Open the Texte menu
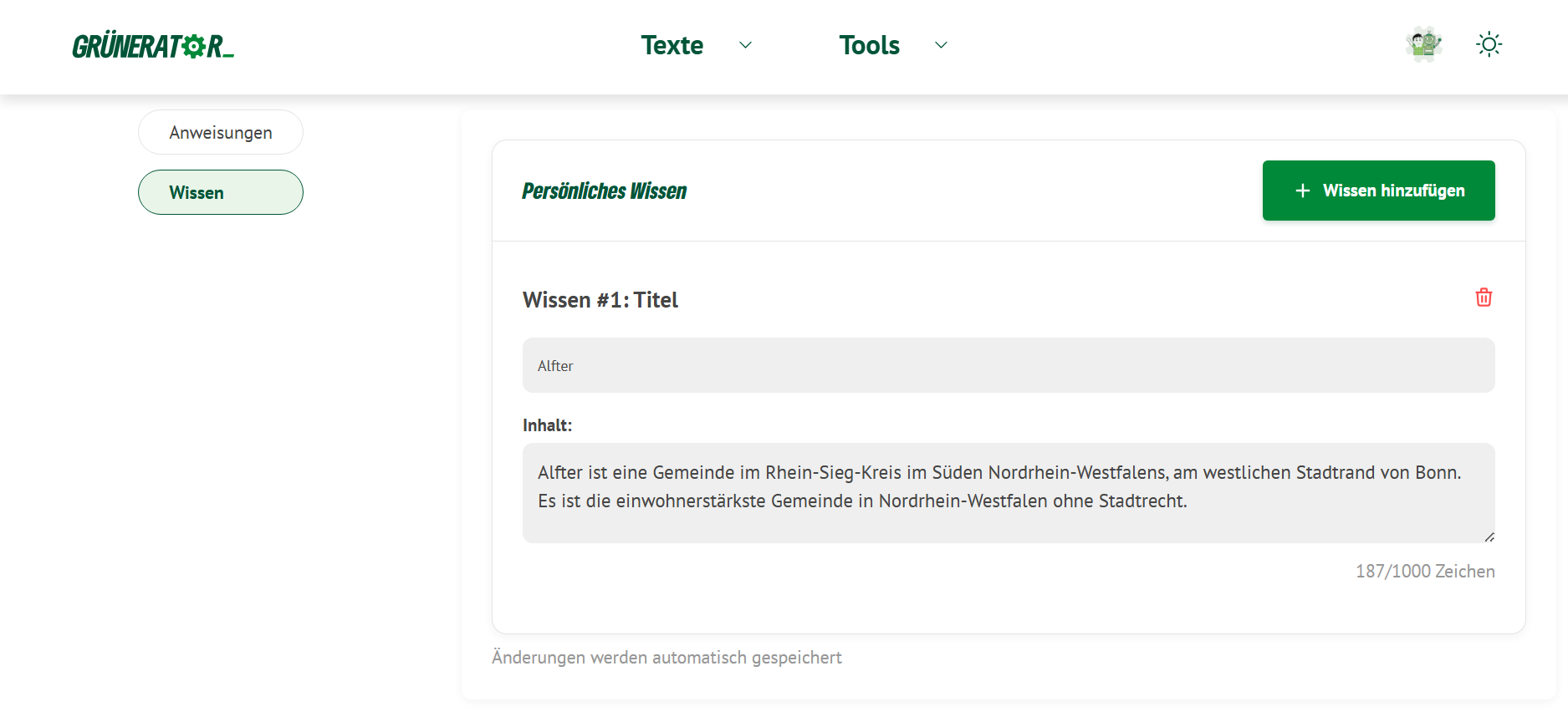 (x=672, y=45)
